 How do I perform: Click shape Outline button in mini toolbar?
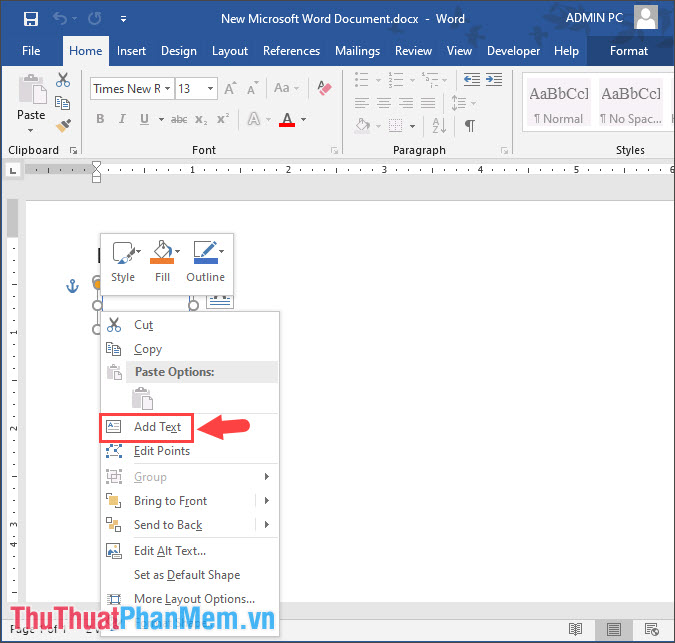click(206, 263)
